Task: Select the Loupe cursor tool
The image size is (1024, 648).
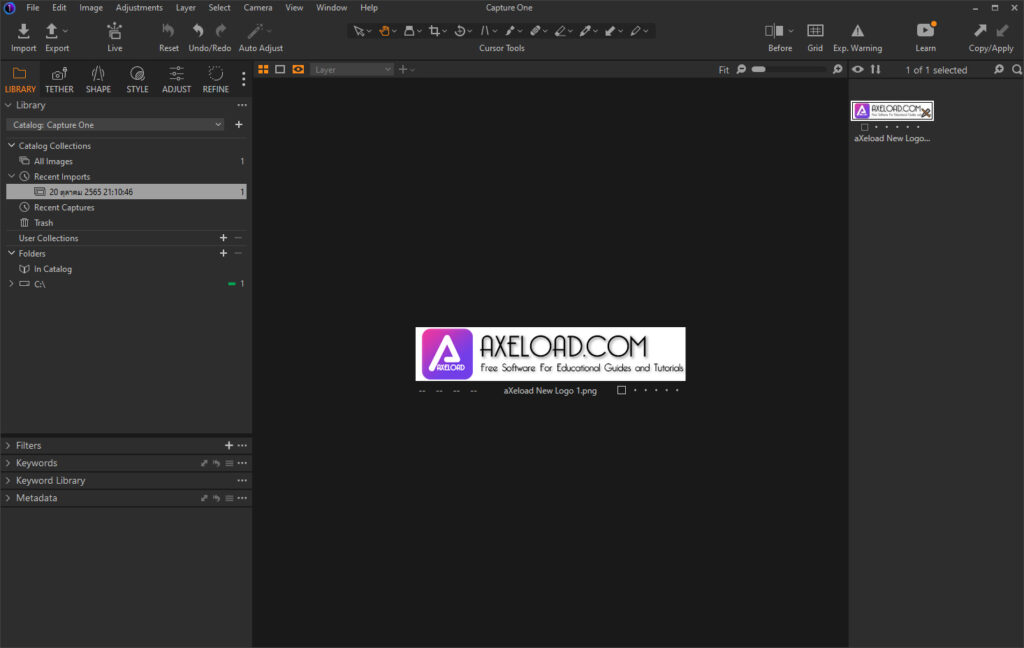Action: [409, 31]
